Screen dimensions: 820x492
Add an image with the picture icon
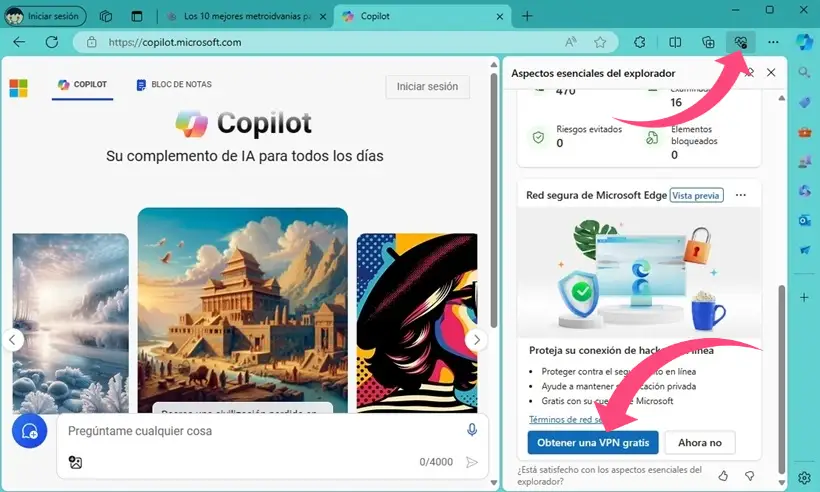tap(75, 462)
